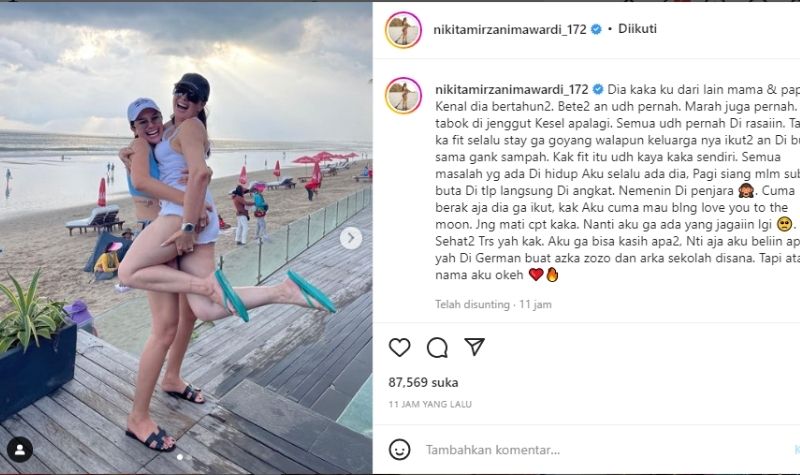Go to next photo with arrow
Screen dimensions: 800x475
pos(351,238)
